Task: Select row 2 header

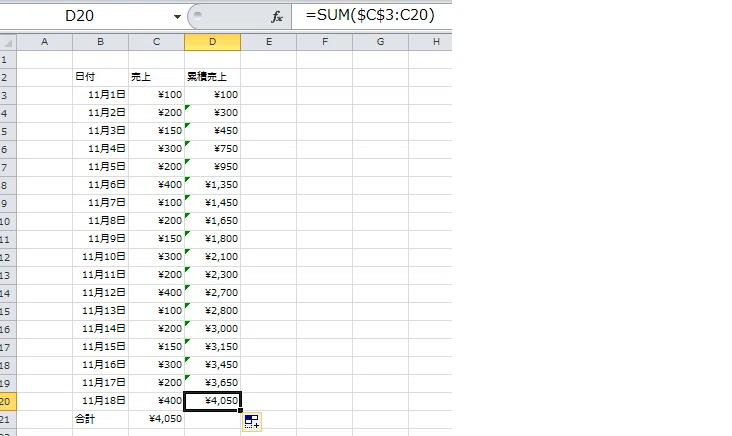Action: pos(8,77)
